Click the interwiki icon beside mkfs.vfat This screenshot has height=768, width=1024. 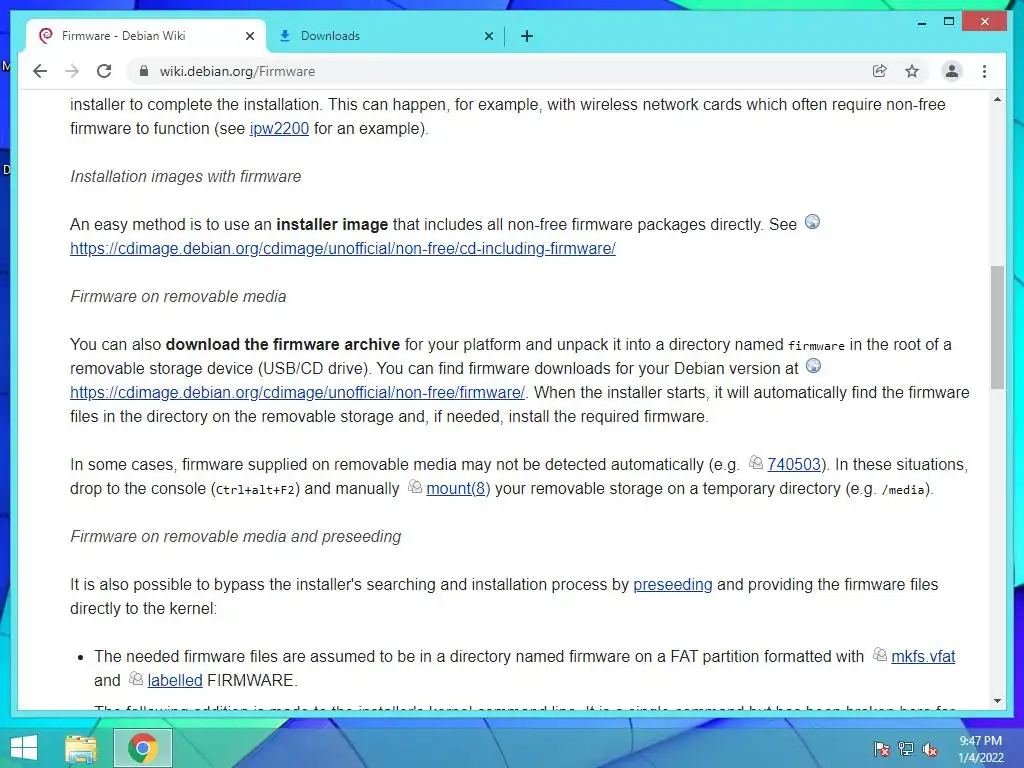pyautogui.click(x=880, y=654)
